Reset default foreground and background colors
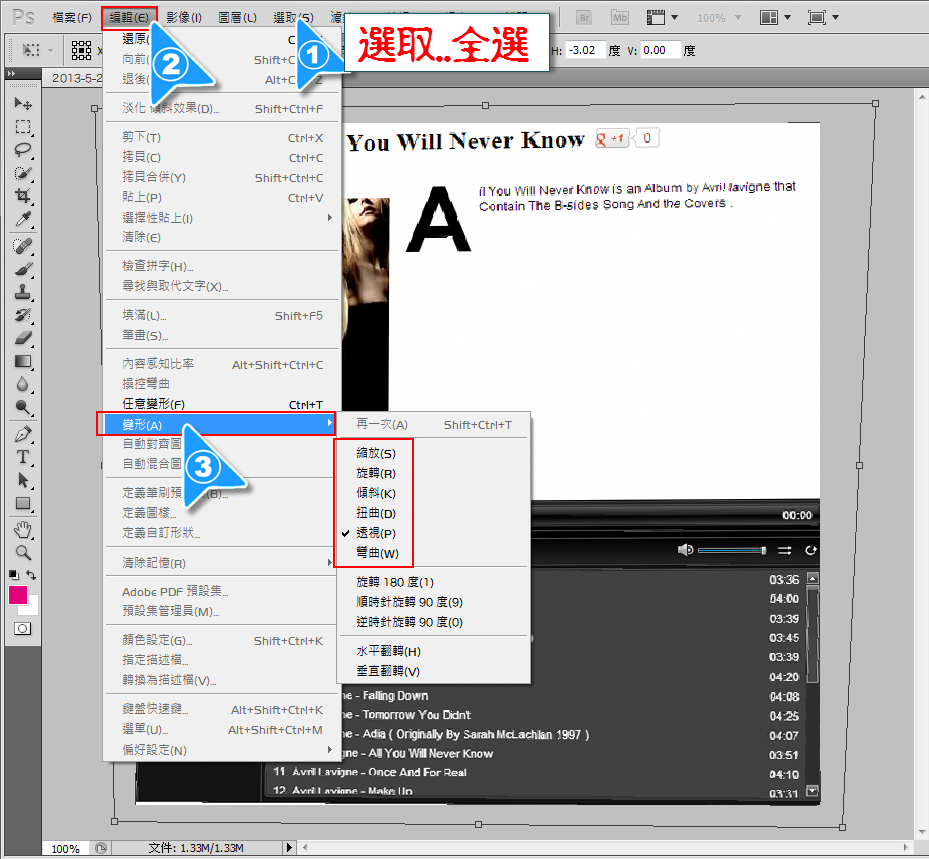The width and height of the screenshot is (929, 859). click(14, 575)
